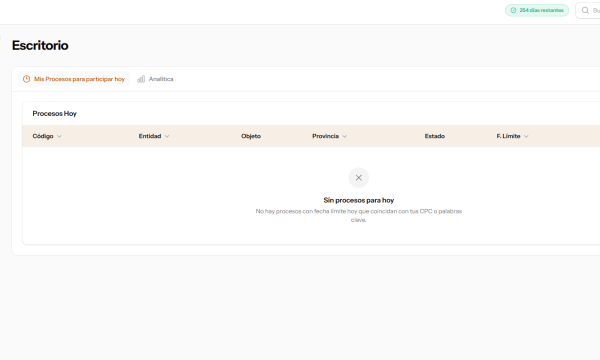Click the 254 días restantes badge
600x360 pixels.
pyautogui.click(x=537, y=10)
